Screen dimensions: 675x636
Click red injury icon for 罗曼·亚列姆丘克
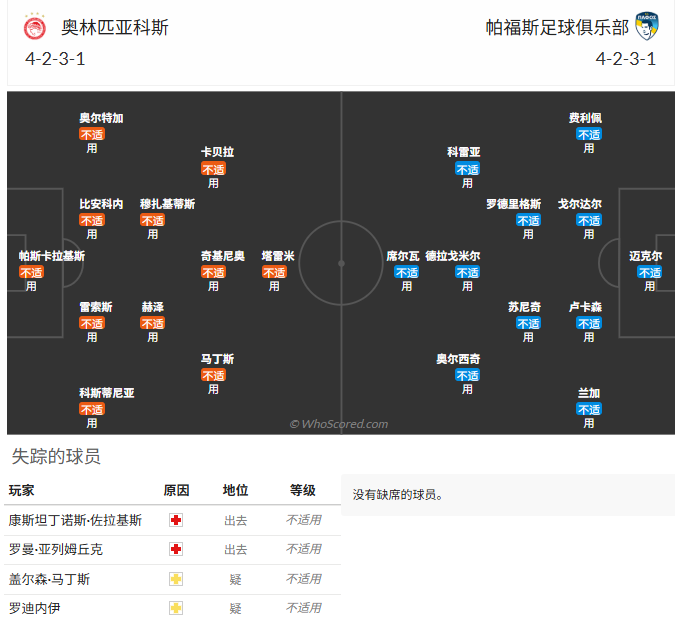176,549
